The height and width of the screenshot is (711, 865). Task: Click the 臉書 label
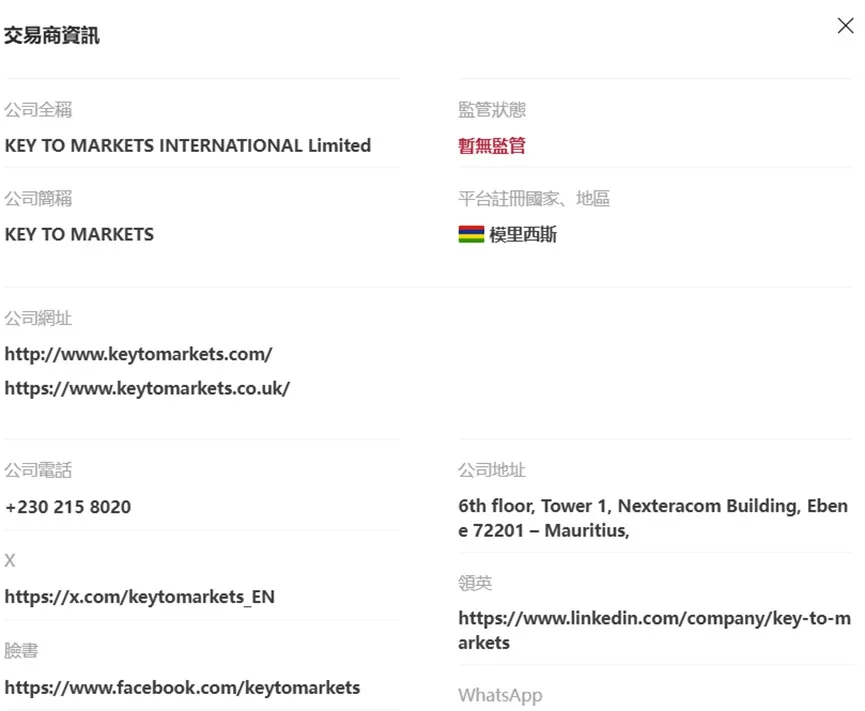pyautogui.click(x=21, y=651)
